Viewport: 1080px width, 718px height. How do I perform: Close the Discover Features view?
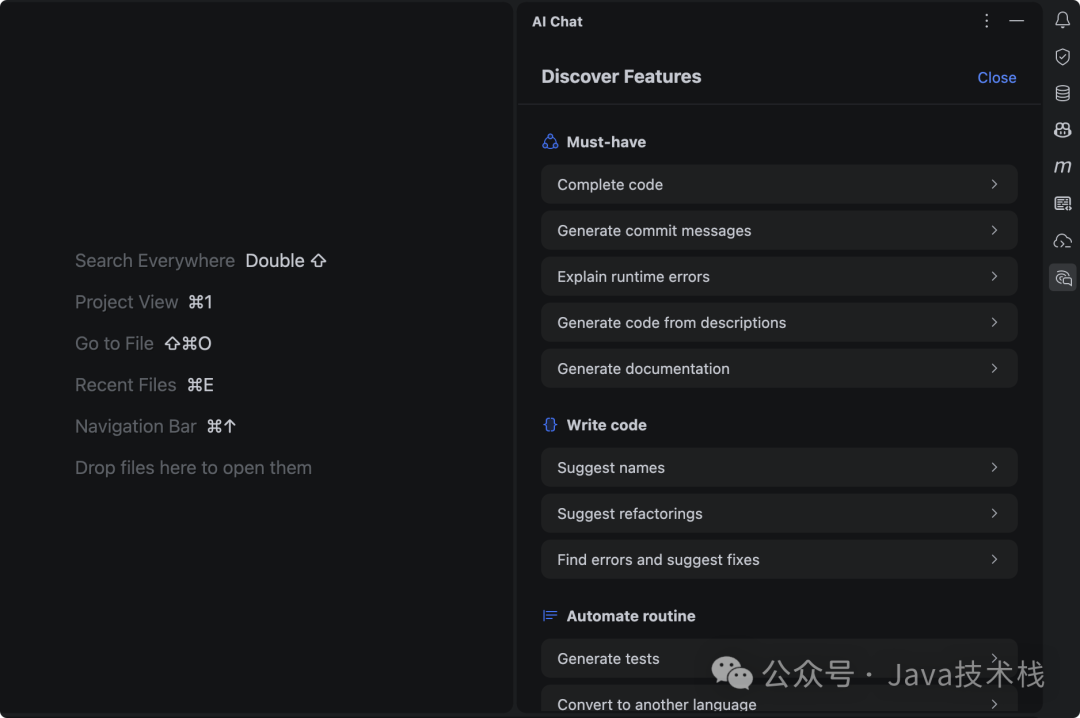(x=996, y=78)
